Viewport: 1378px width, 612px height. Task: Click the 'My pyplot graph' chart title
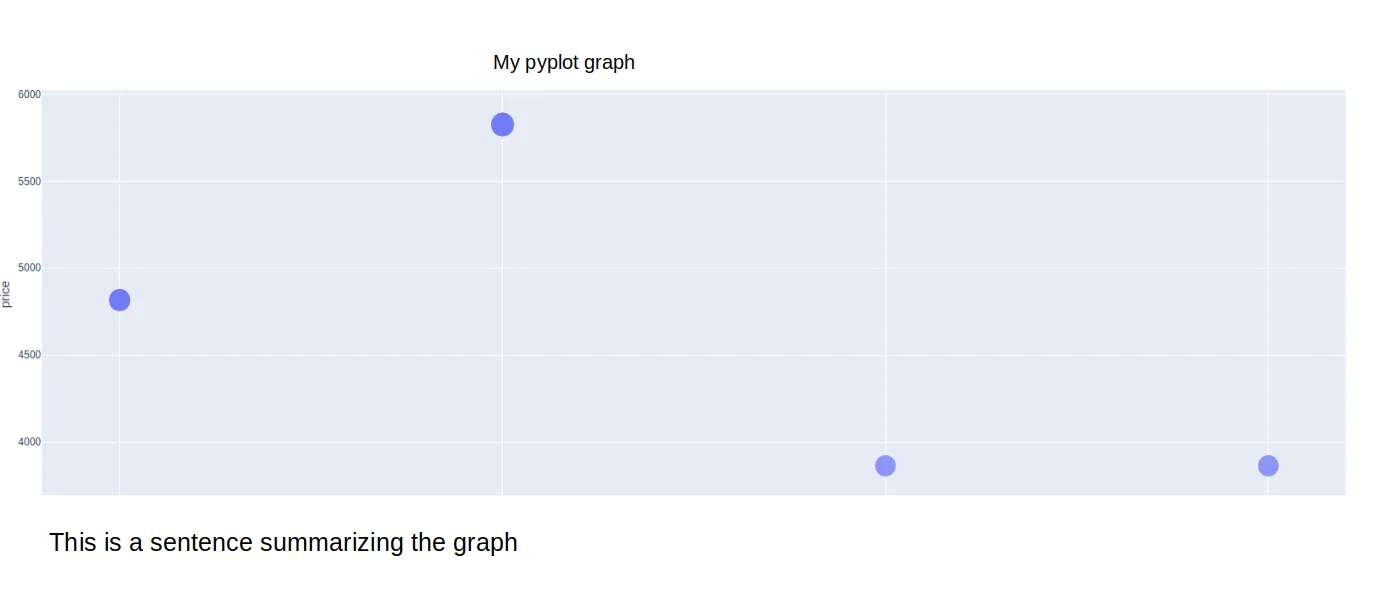pyautogui.click(x=564, y=62)
